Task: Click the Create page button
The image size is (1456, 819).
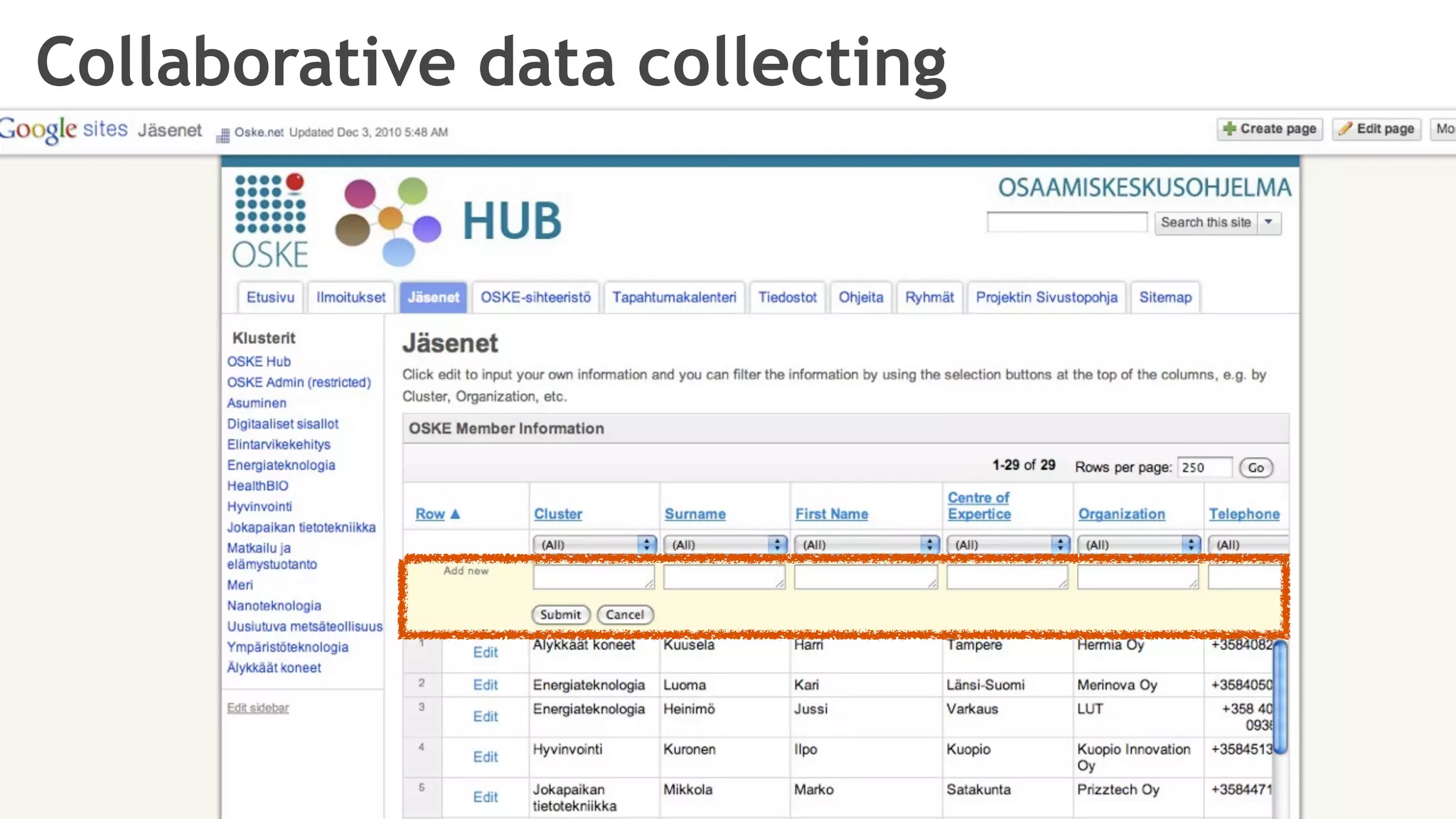Action: [1269, 129]
